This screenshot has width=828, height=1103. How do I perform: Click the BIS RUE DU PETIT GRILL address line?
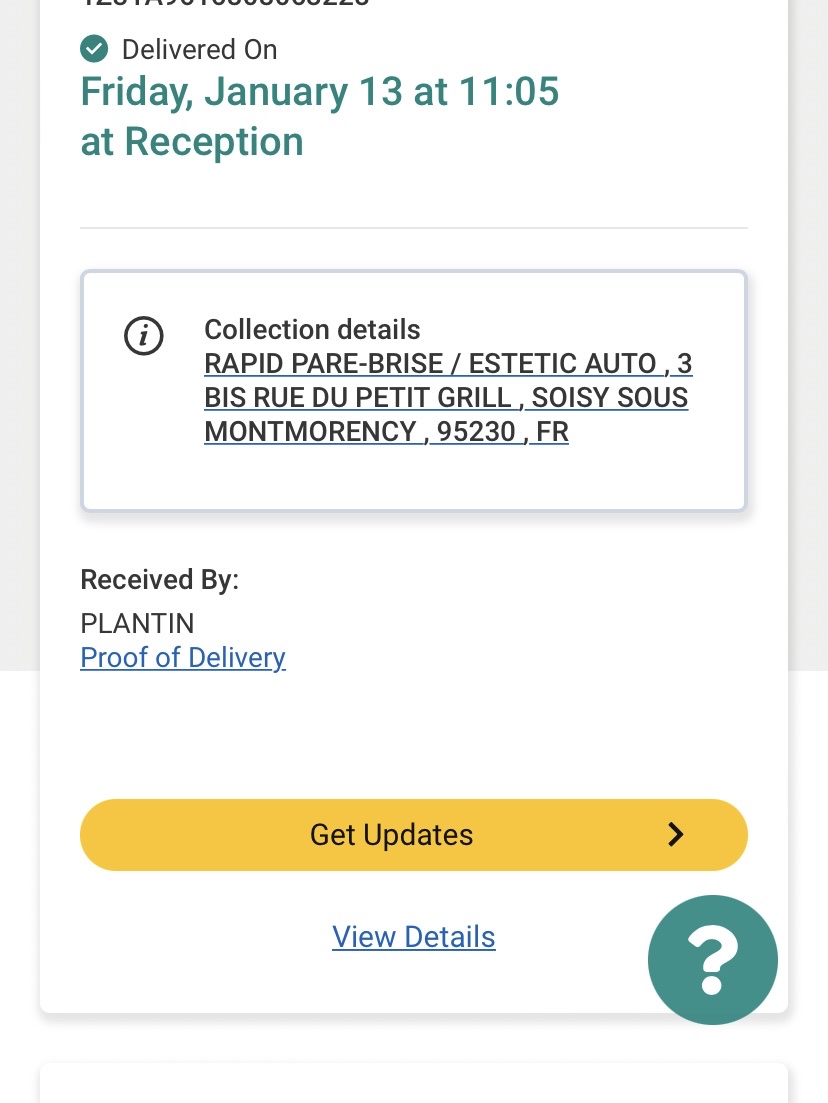tap(446, 397)
